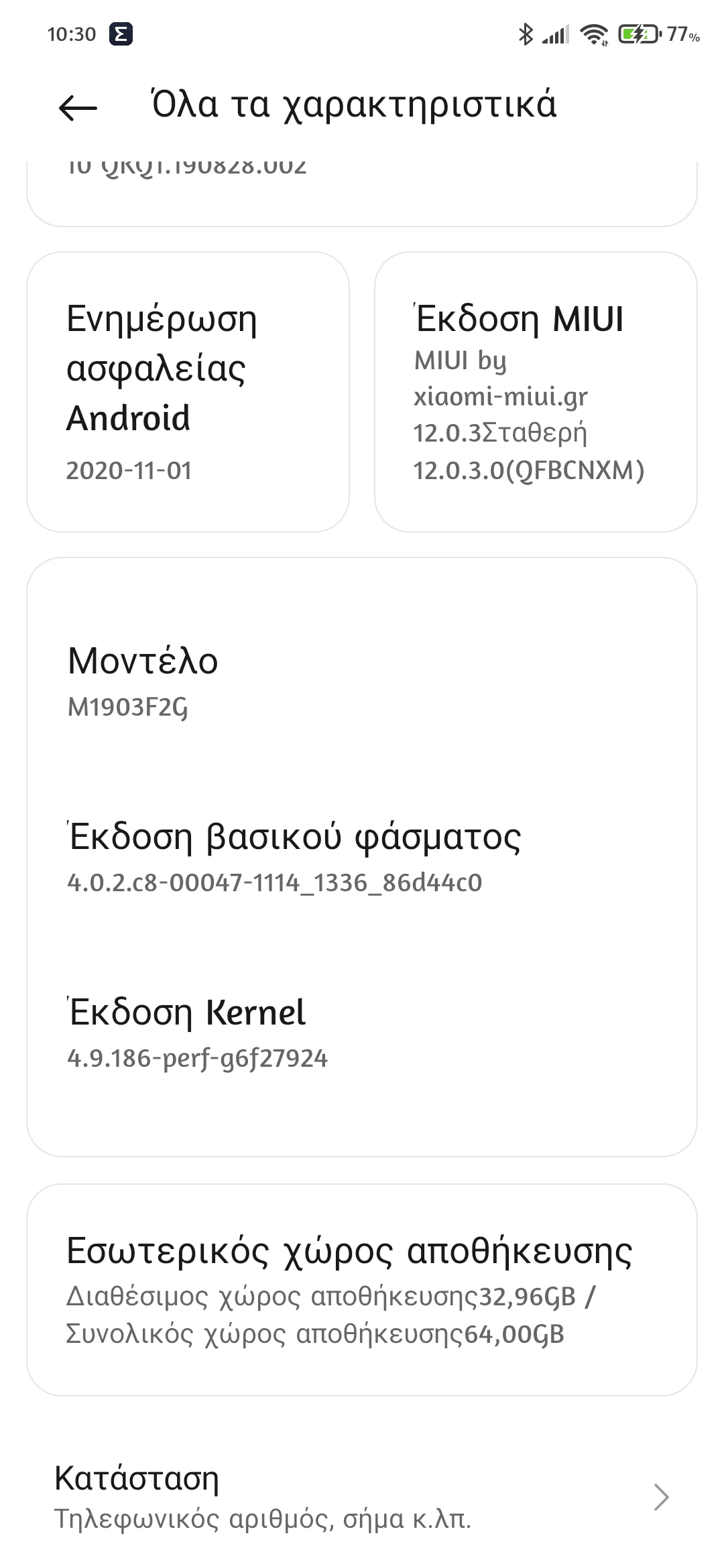Open the Ενημέρωση ασφαλείας Android card
724x1568 pixels.
coord(188,392)
